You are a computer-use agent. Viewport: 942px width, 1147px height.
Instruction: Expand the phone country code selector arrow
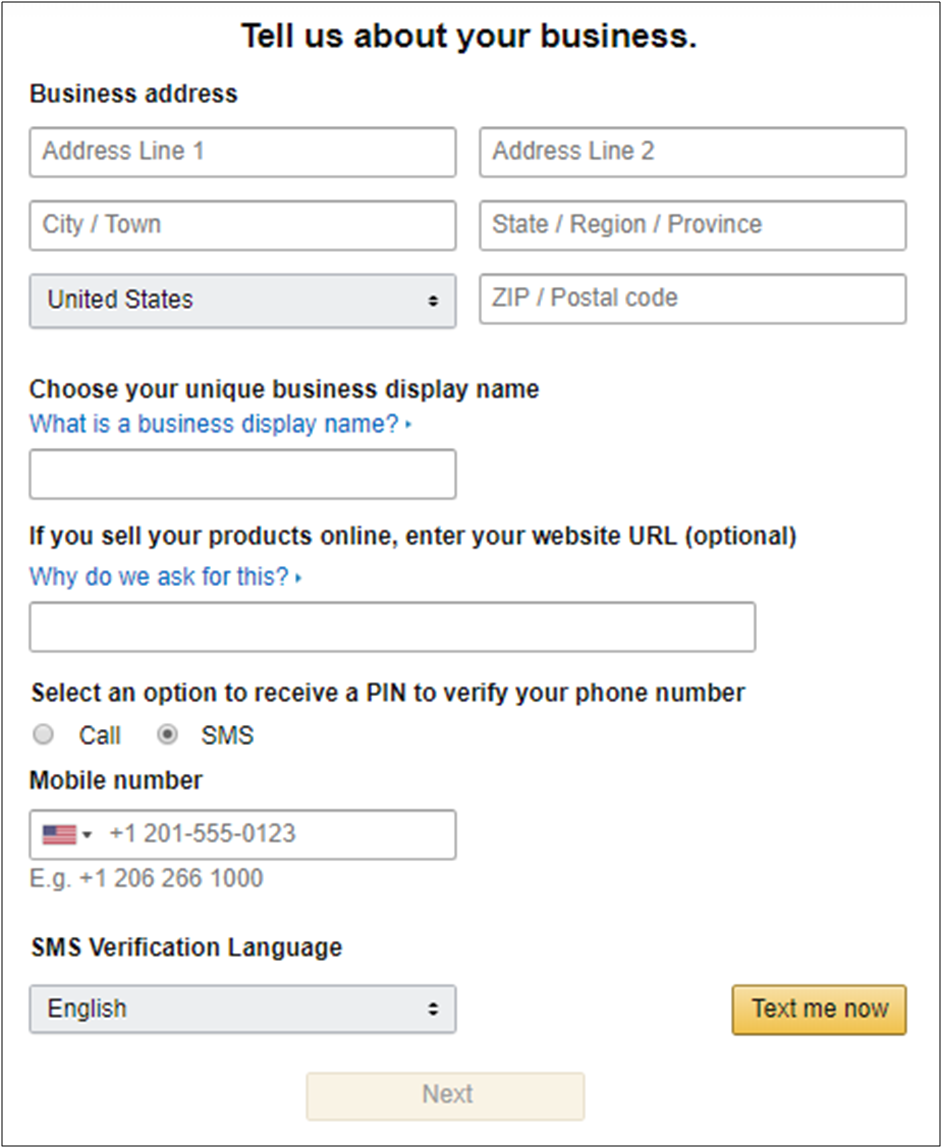pyautogui.click(x=87, y=835)
